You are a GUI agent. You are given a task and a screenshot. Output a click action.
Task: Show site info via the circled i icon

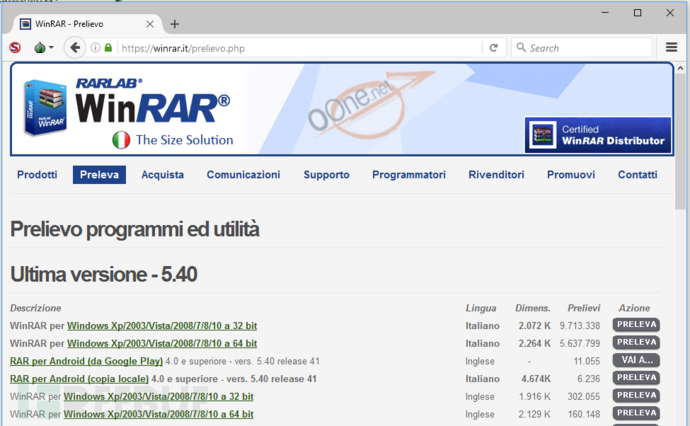coord(95,48)
